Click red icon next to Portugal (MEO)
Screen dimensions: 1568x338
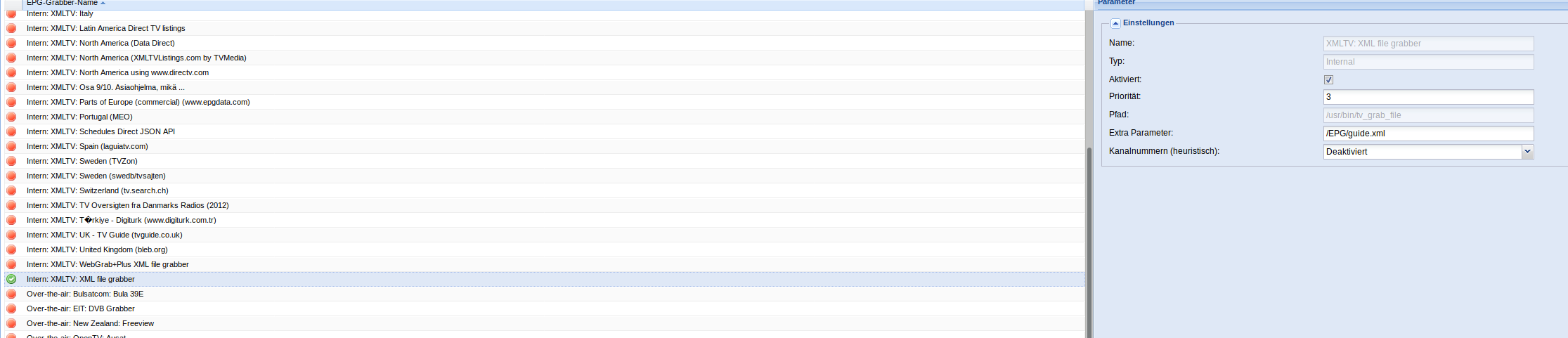[x=11, y=117]
